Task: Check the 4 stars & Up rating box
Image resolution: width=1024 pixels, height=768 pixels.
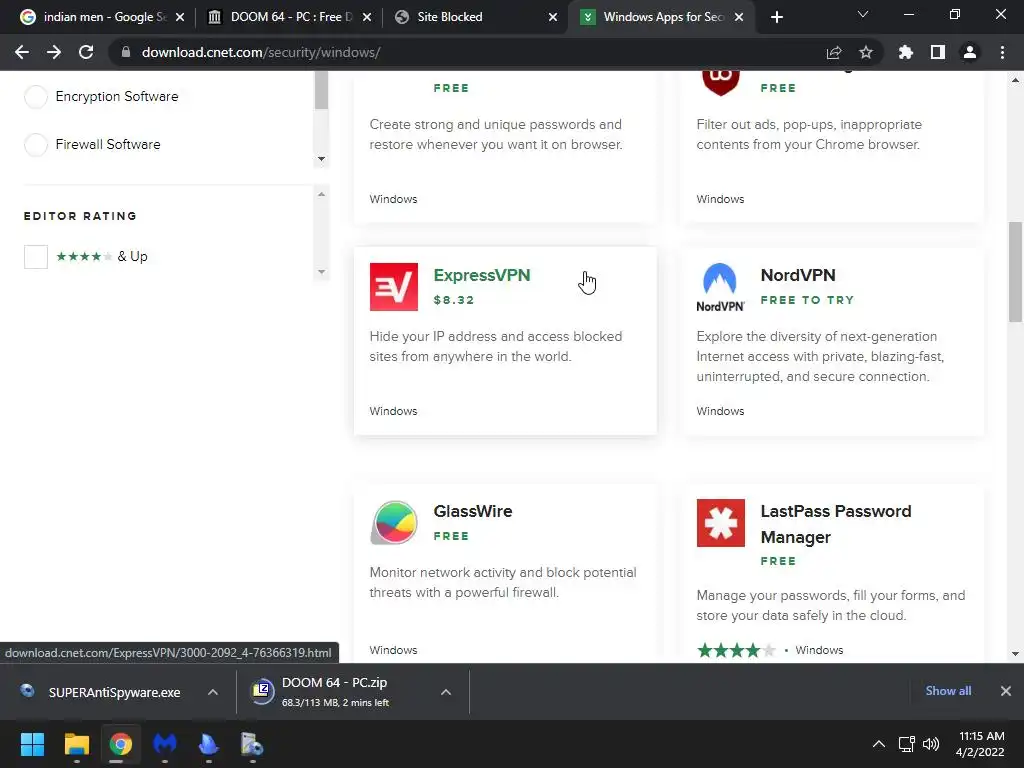Action: [36, 257]
